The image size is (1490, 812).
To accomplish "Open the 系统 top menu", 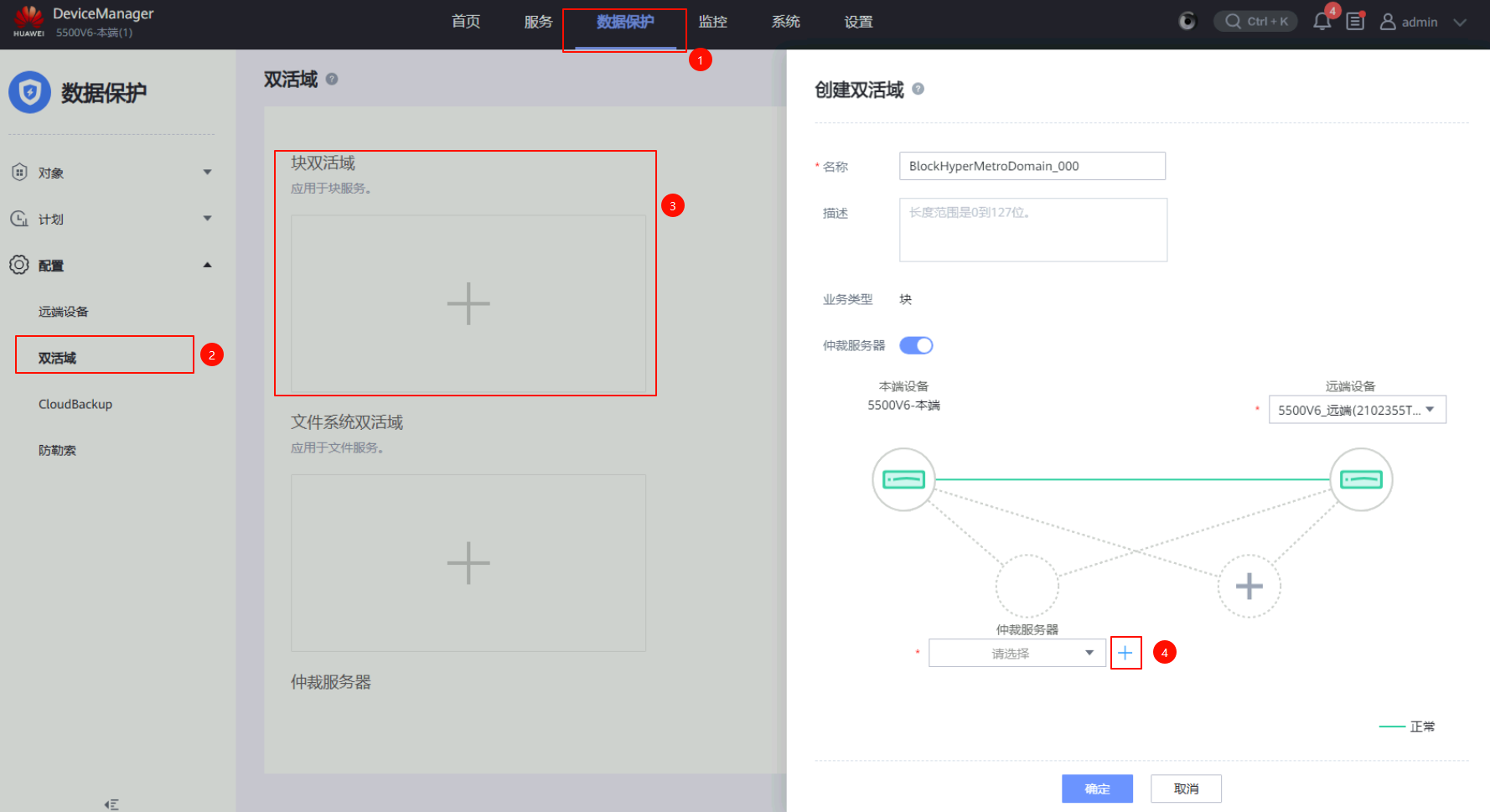I will pos(785,22).
